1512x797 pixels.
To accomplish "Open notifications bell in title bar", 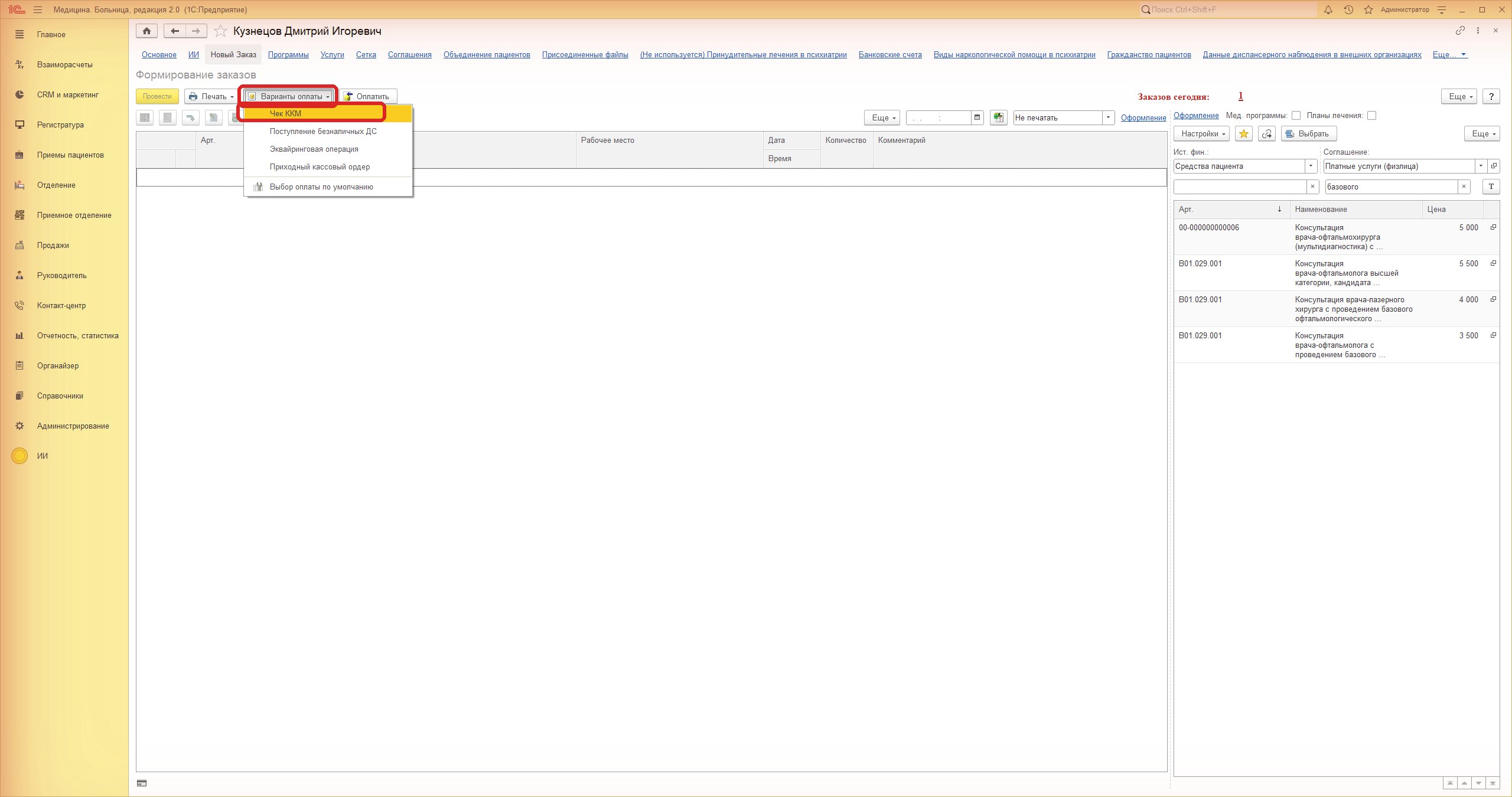I will coord(1328,9).
